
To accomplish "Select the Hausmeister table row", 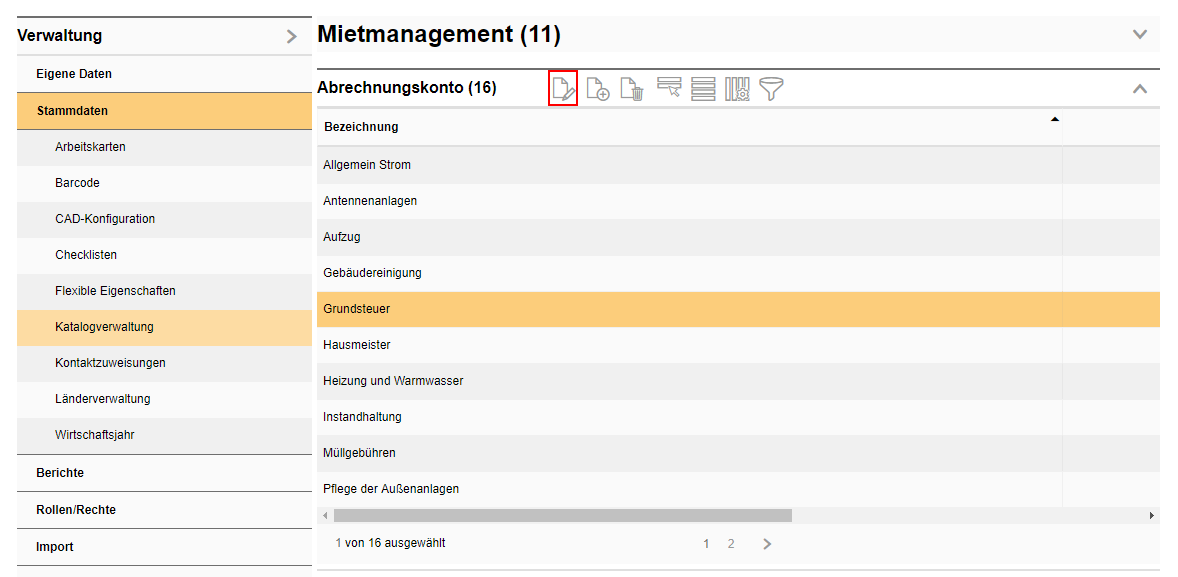I will (357, 345).
